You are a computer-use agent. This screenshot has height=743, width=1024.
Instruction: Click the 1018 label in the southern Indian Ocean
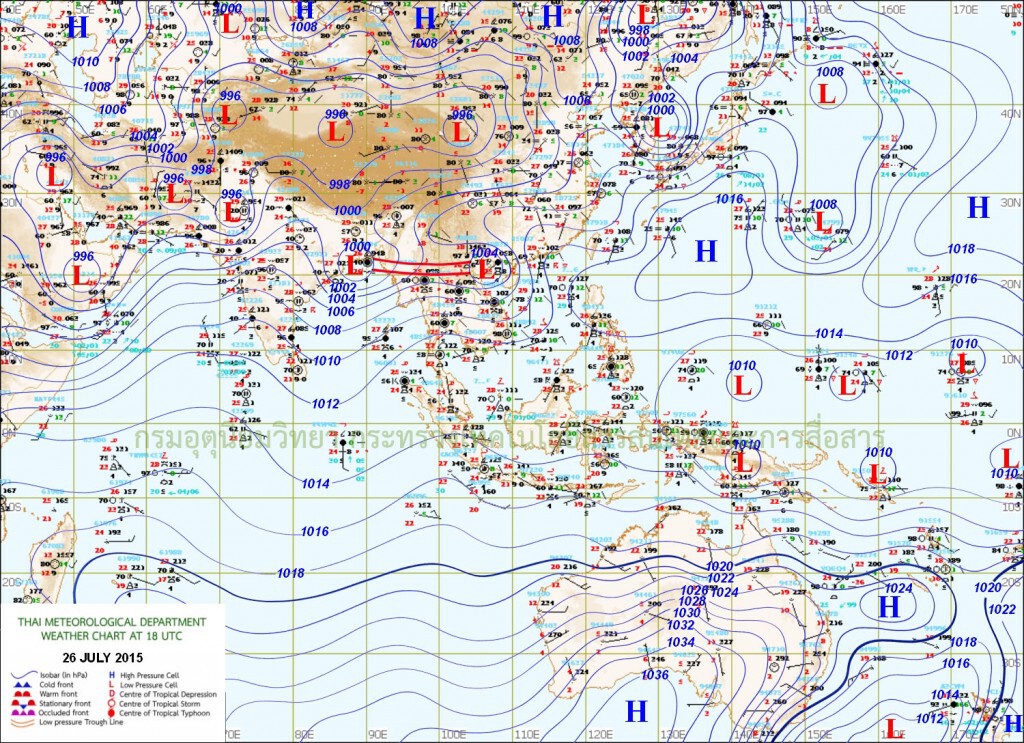(291, 573)
